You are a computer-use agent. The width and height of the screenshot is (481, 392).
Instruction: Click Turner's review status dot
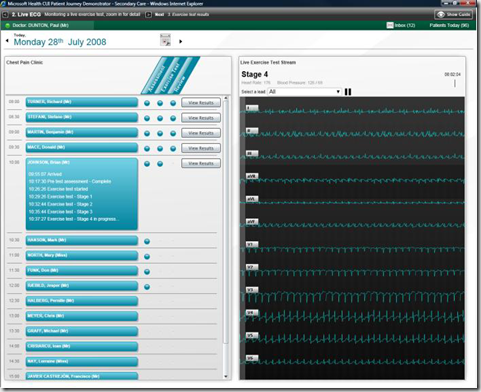point(173,103)
